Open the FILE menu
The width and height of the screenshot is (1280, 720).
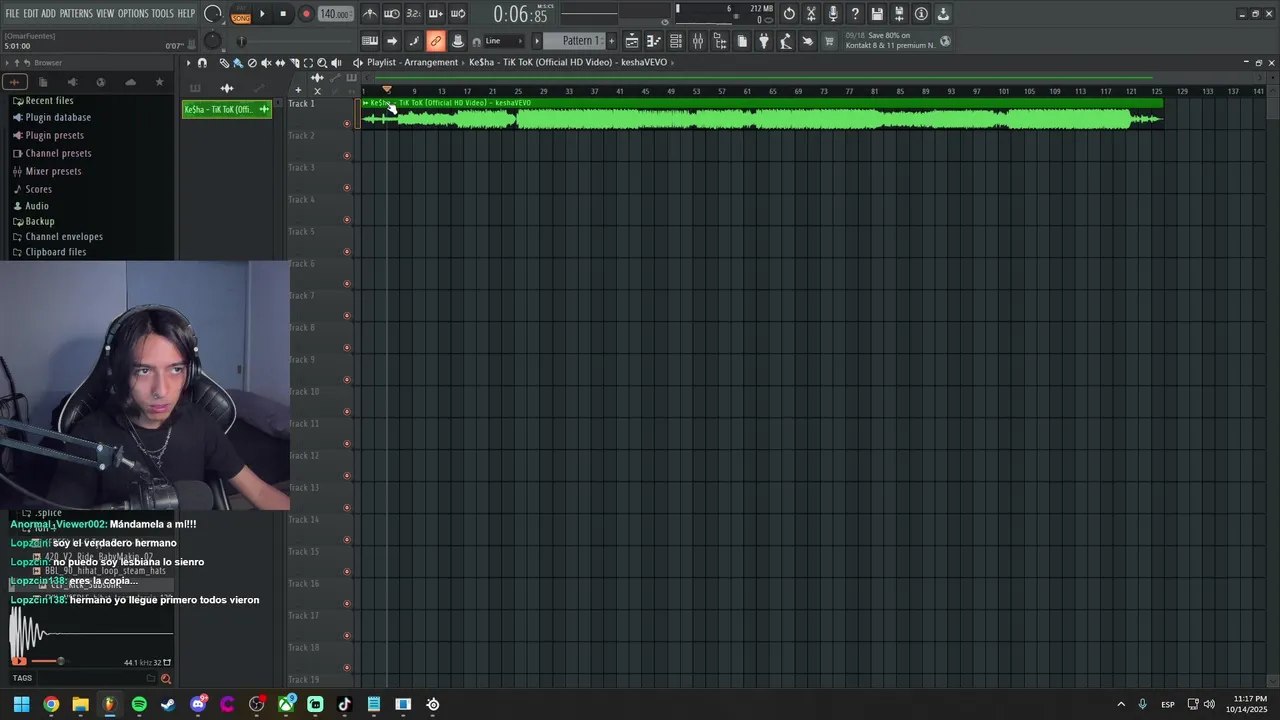tap(12, 14)
